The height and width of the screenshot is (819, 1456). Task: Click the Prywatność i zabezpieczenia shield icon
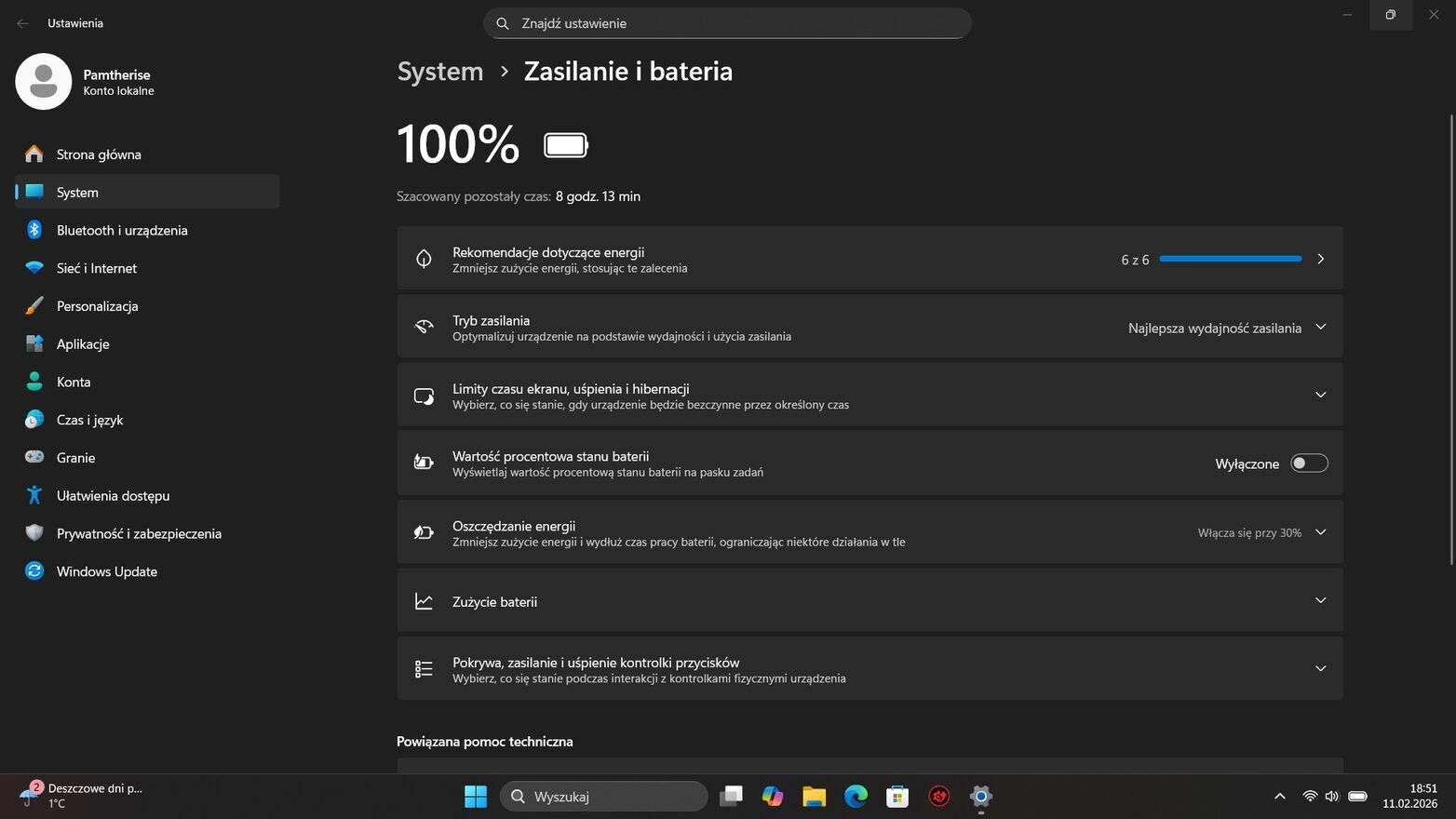34,533
